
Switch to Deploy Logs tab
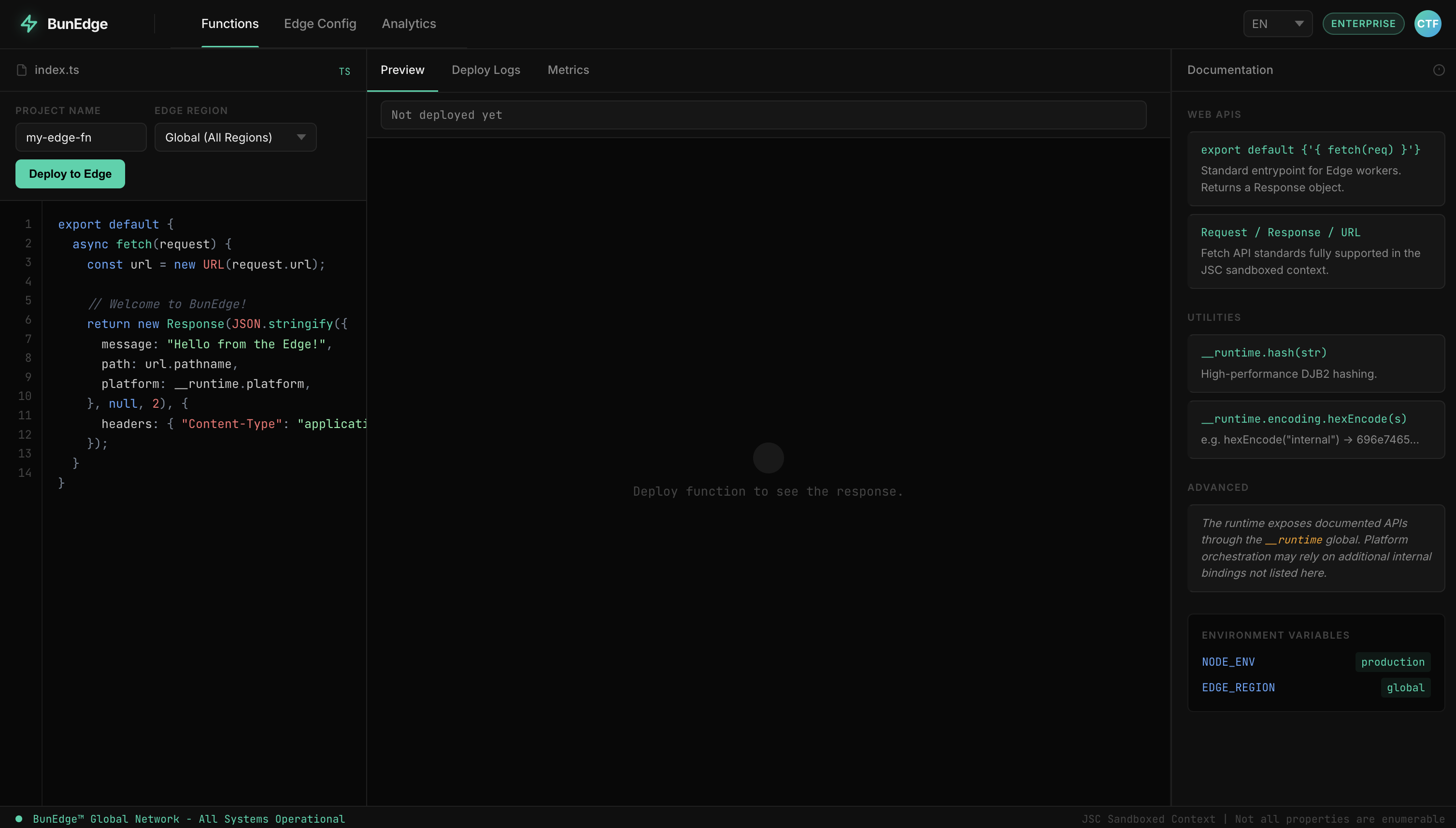485,70
